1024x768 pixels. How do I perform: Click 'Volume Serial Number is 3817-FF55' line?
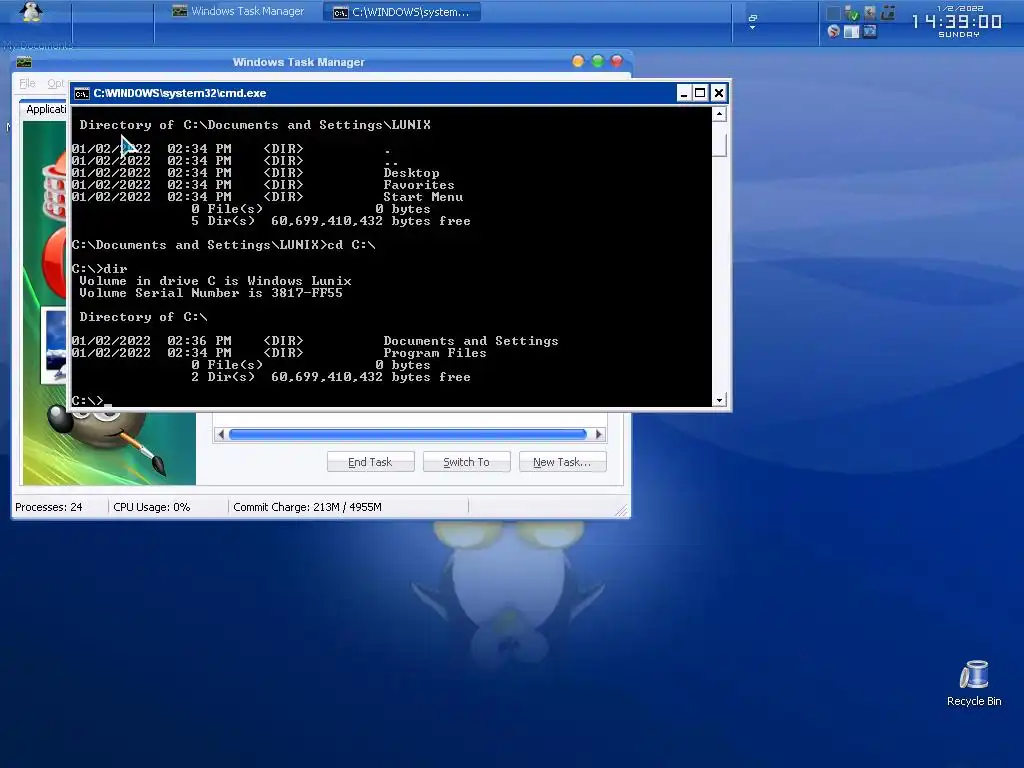211,293
